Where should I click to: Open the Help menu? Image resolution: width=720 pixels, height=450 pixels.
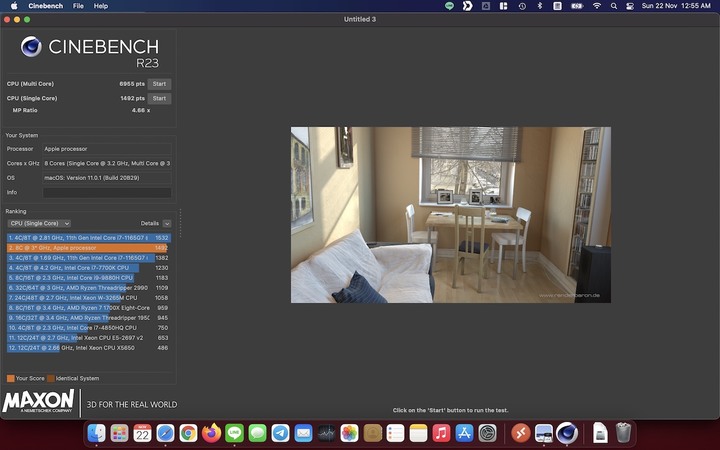(101, 6)
